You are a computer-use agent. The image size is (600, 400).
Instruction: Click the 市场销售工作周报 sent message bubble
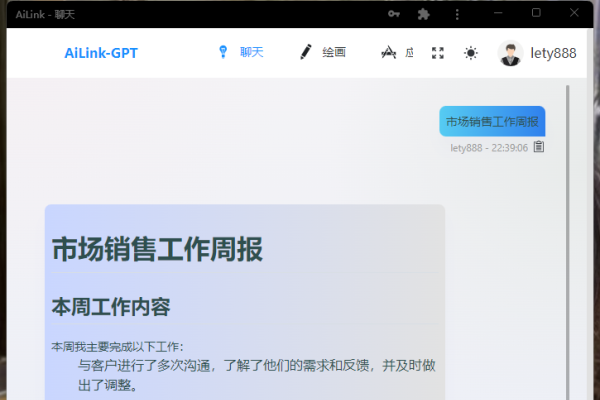pos(492,121)
